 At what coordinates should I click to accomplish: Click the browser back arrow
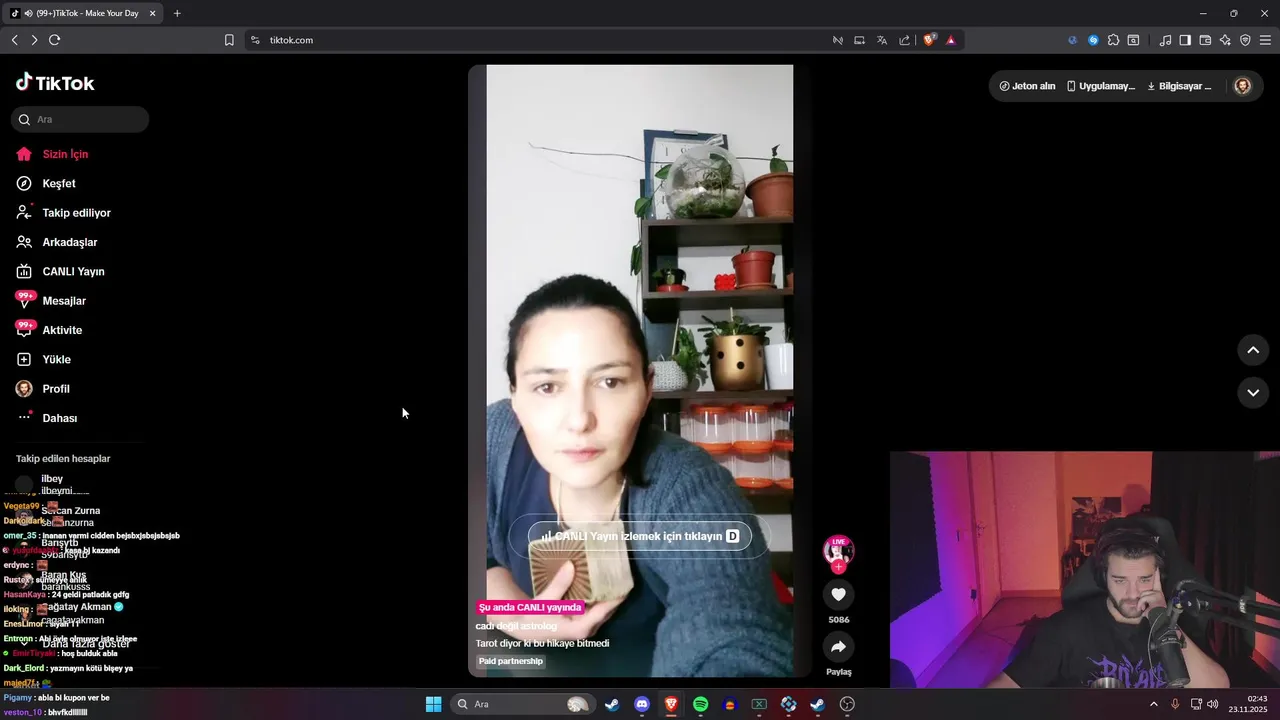coord(15,40)
